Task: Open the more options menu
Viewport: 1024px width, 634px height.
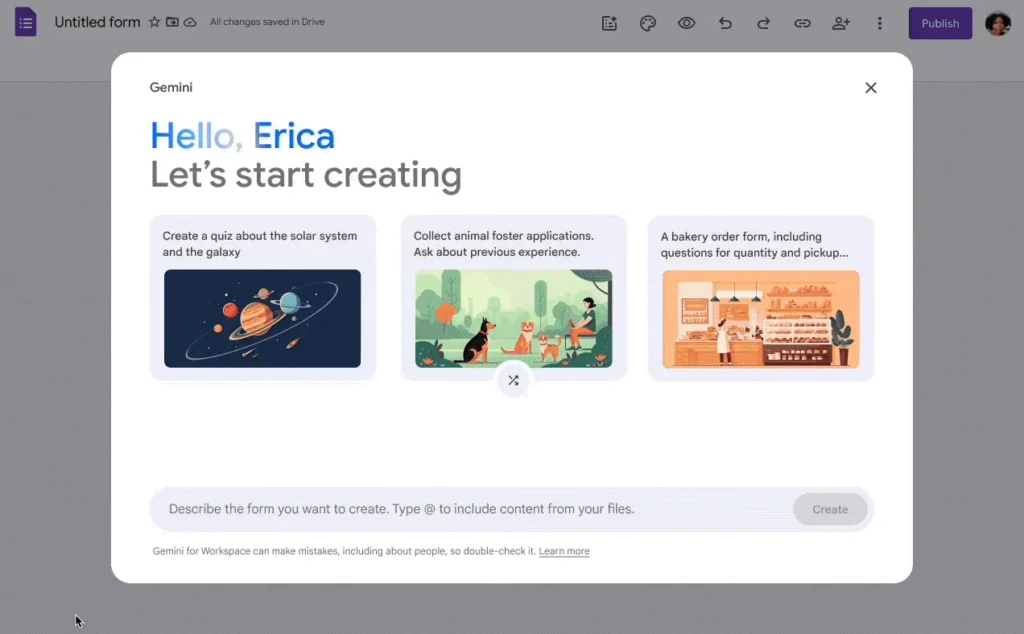Action: tap(879, 22)
